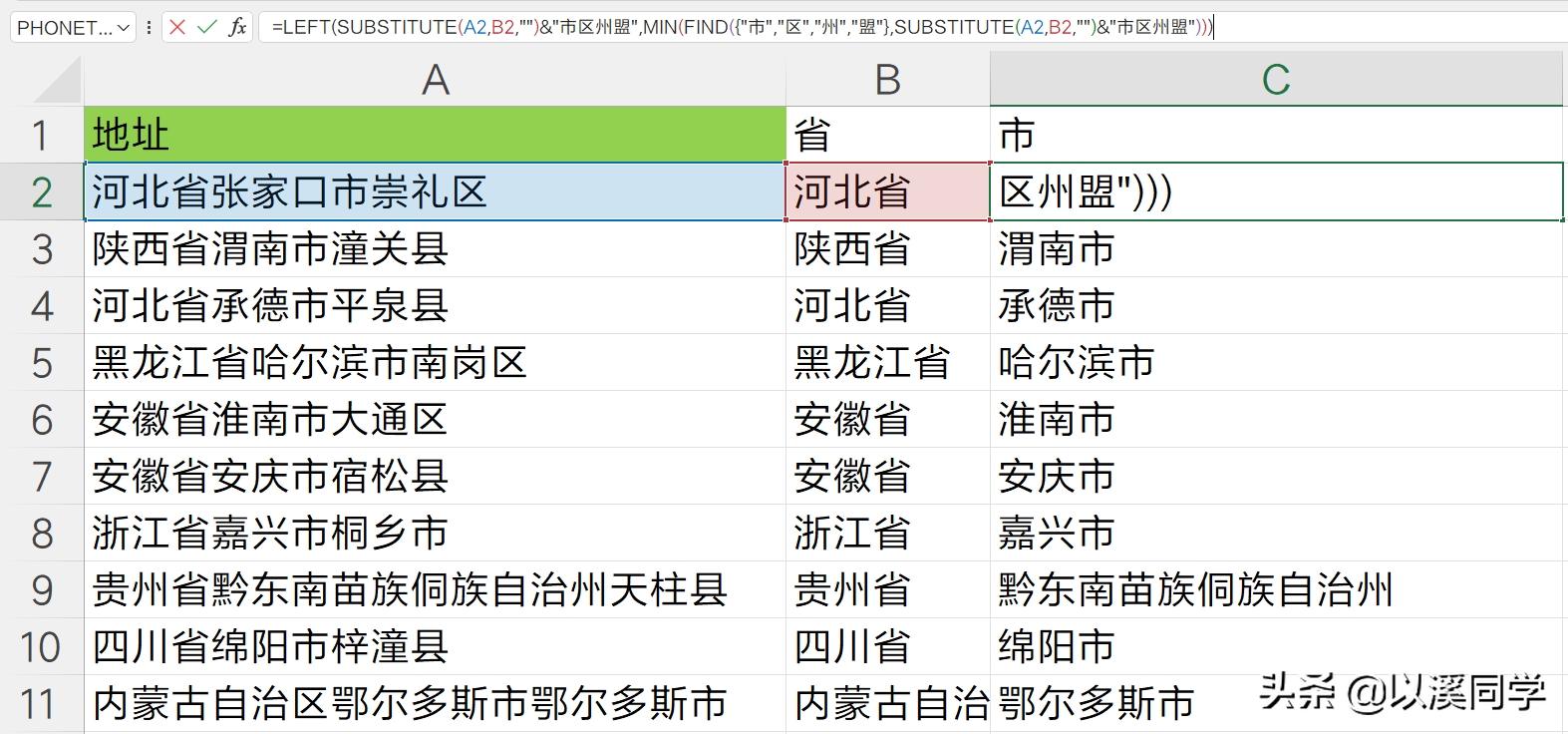This screenshot has width=1568, height=734.
Task: Click cell B6 containing 安徽省
Action: [888, 419]
